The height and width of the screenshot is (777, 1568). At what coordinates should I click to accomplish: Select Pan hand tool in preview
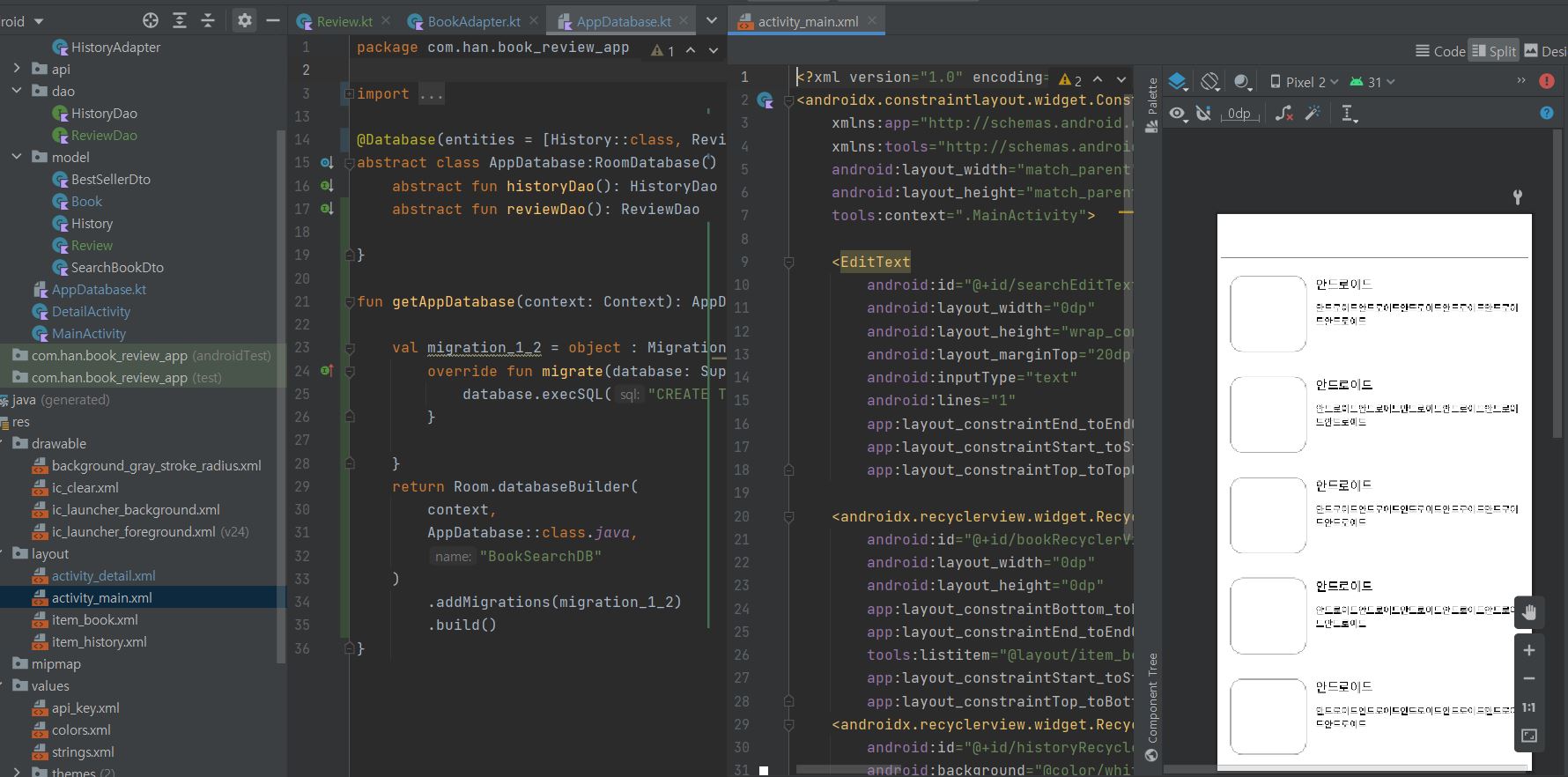point(1529,612)
